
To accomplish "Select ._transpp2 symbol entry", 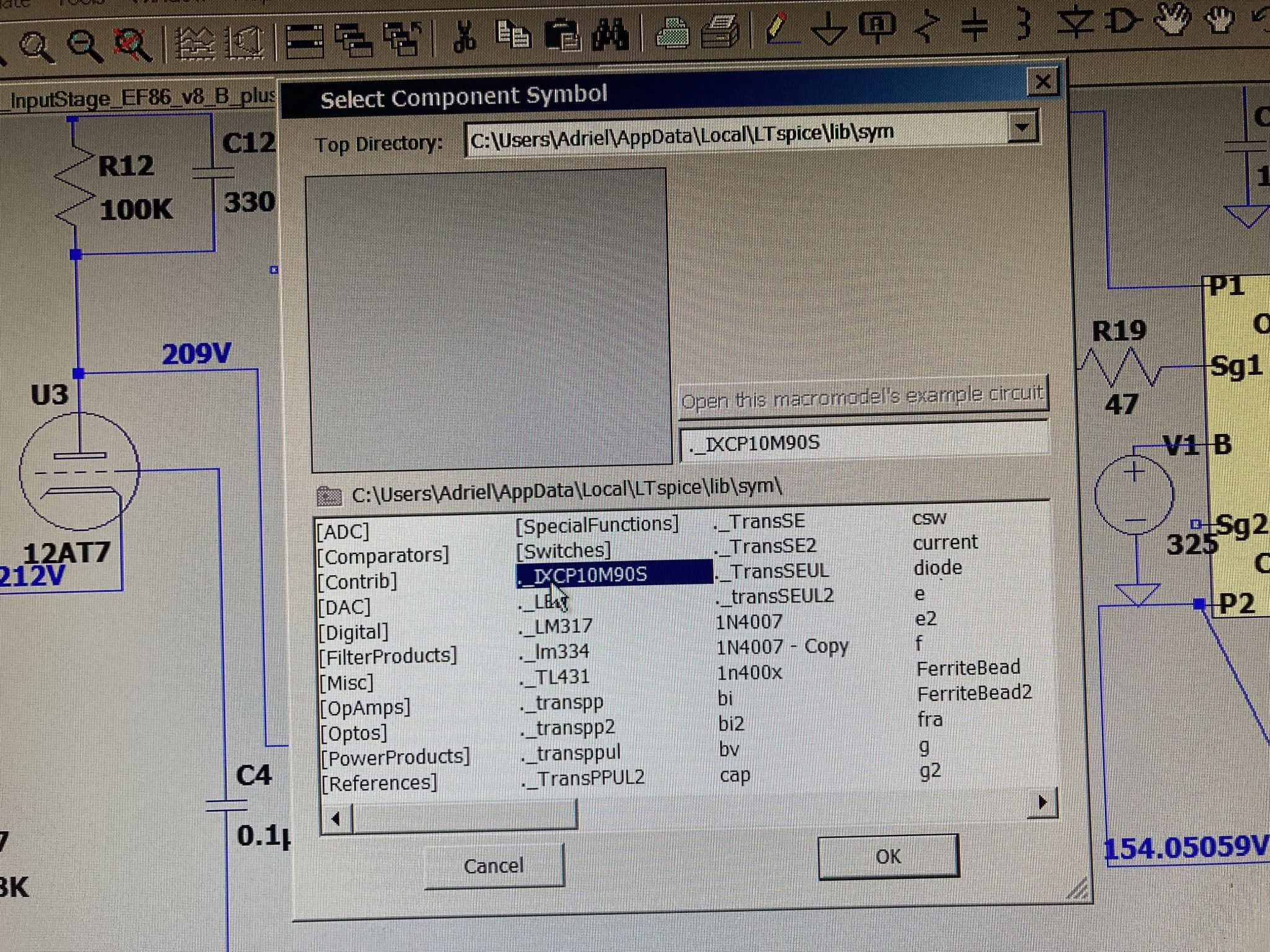I will click(567, 728).
